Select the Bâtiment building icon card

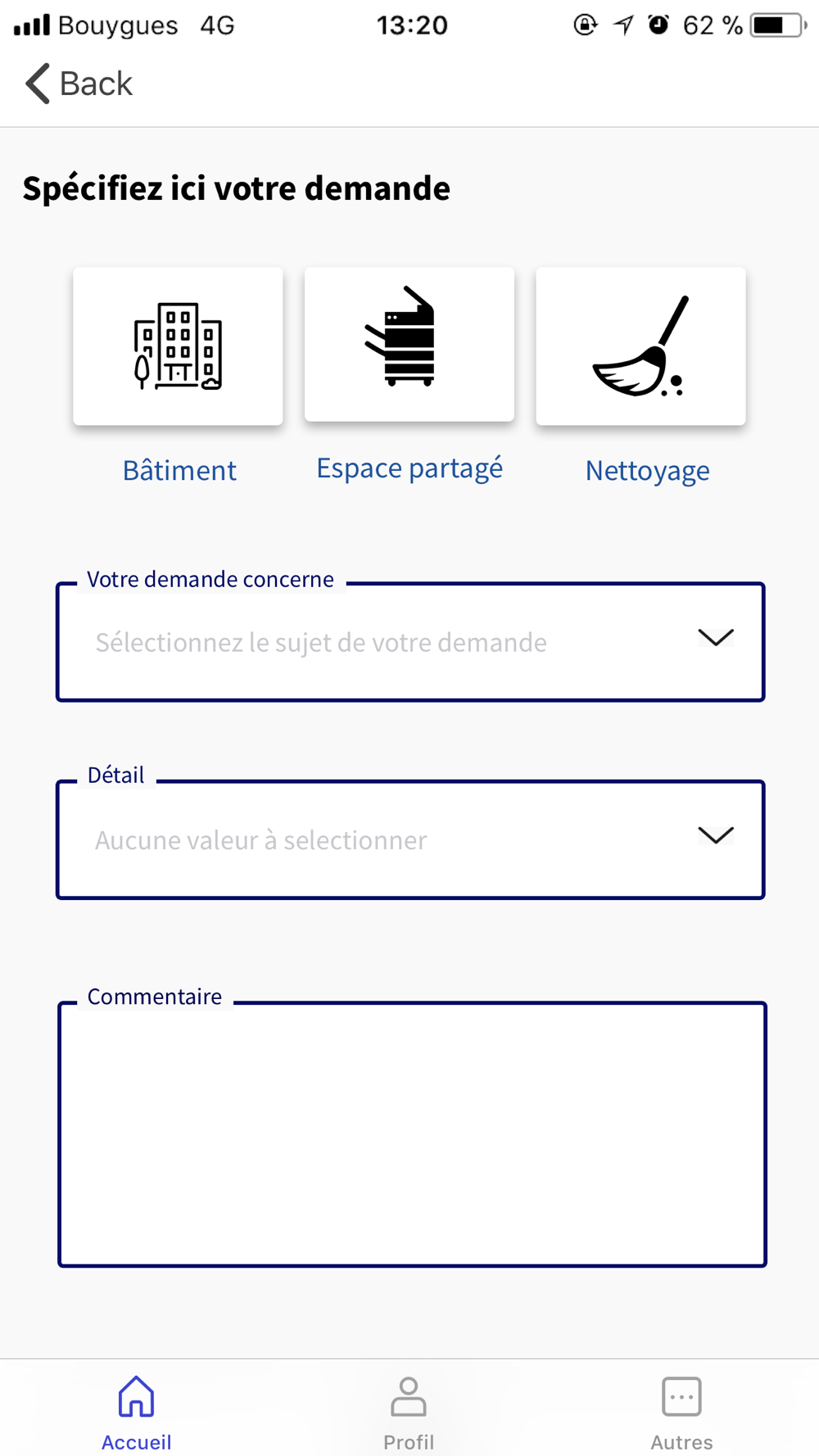tap(178, 346)
